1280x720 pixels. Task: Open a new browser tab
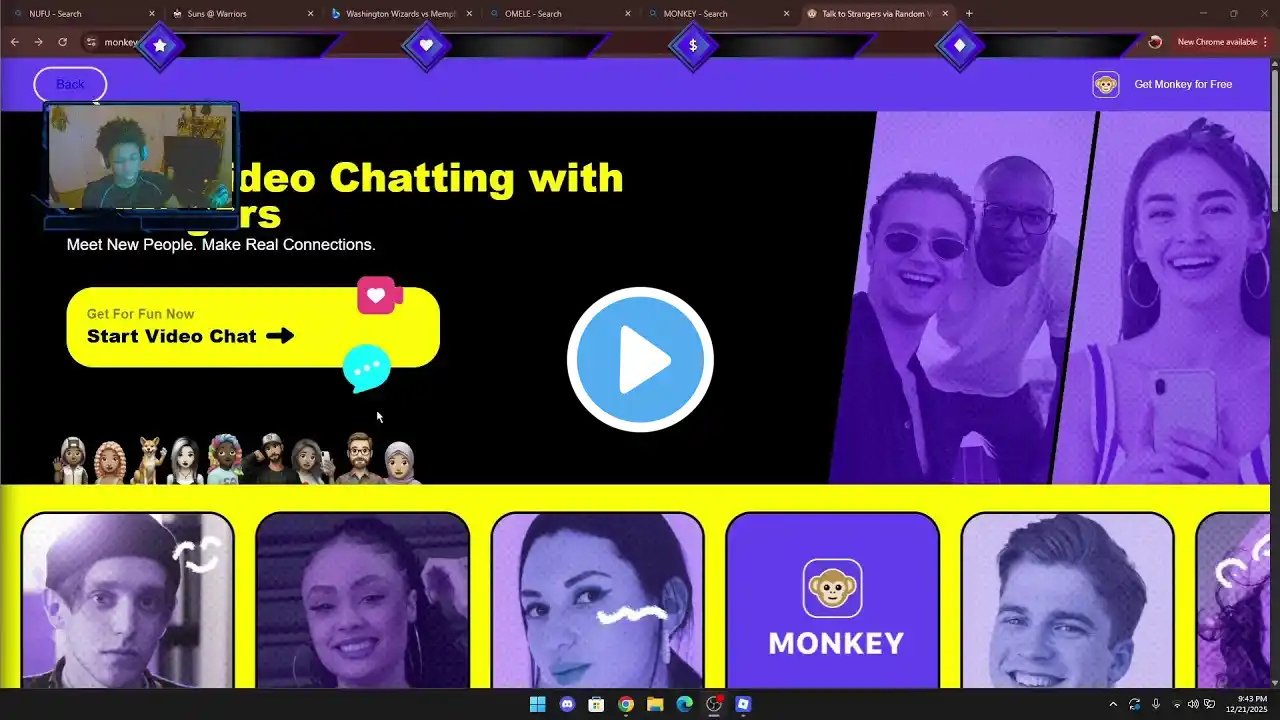[969, 14]
